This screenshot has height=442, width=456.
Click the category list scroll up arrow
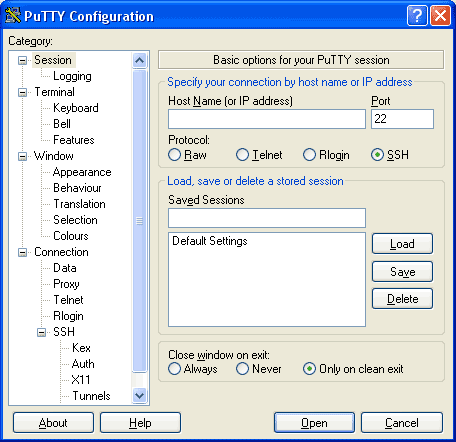click(x=139, y=60)
